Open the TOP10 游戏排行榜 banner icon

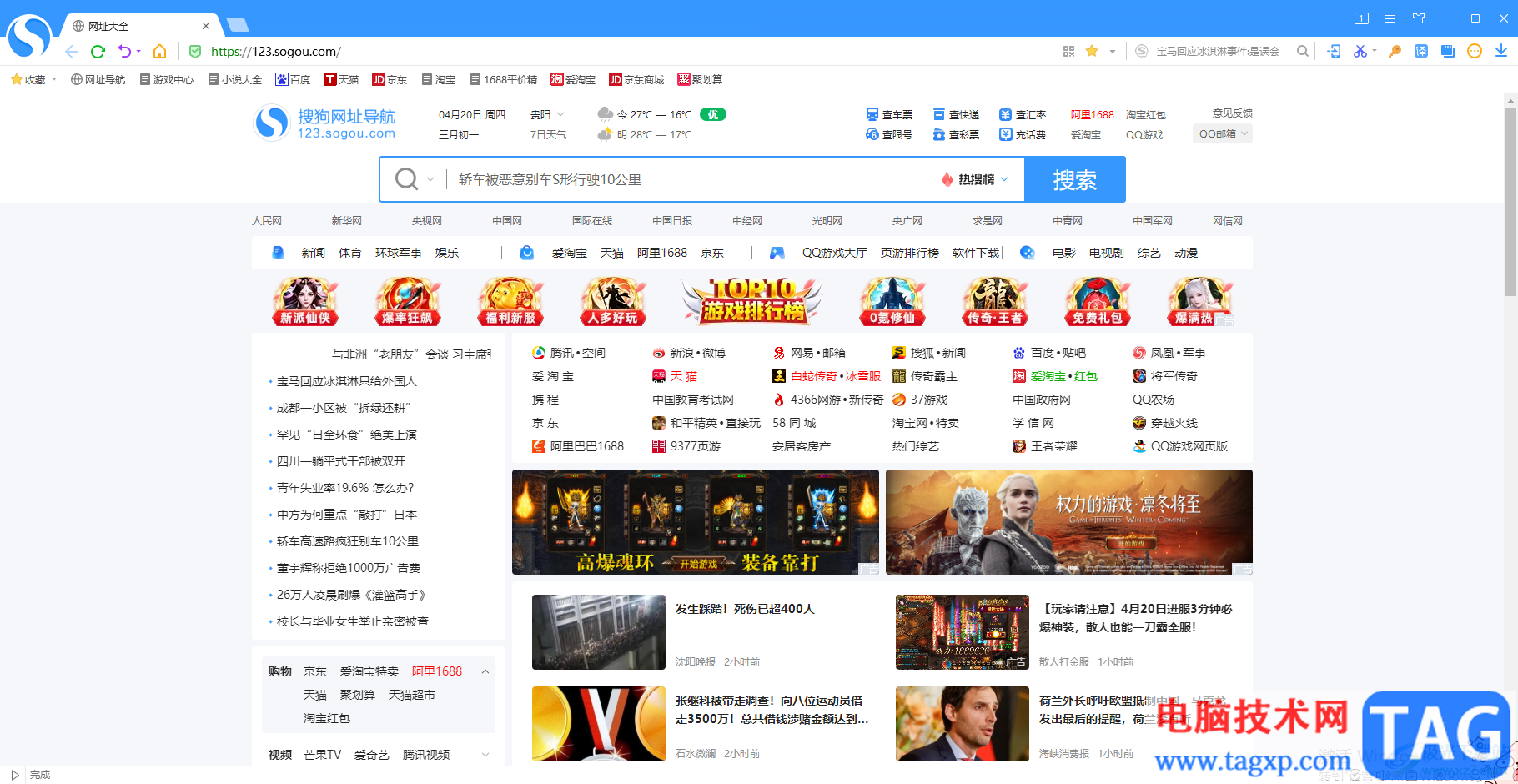(753, 301)
